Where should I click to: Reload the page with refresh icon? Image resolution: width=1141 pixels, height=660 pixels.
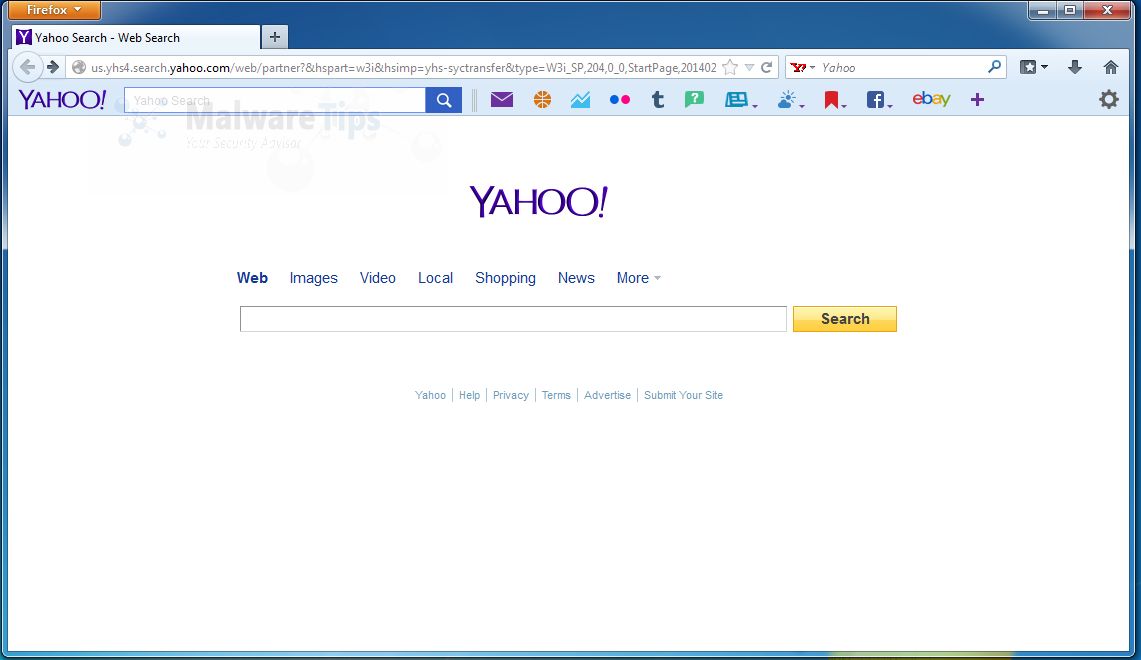click(766, 68)
